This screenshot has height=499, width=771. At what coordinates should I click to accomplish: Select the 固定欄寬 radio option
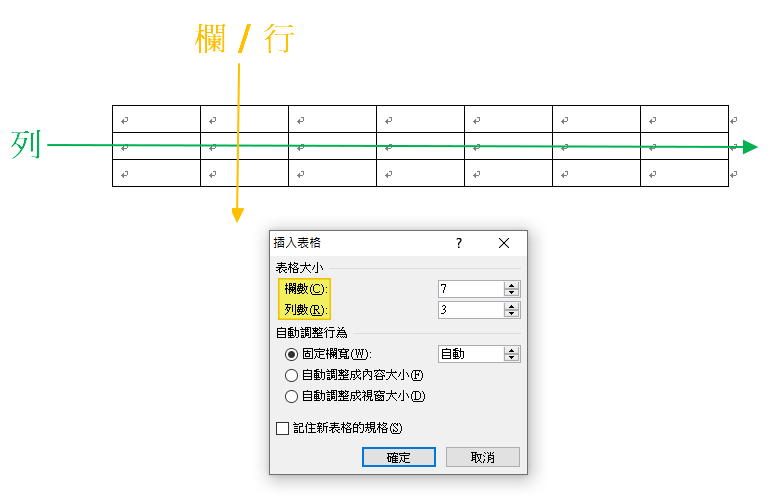[291, 354]
